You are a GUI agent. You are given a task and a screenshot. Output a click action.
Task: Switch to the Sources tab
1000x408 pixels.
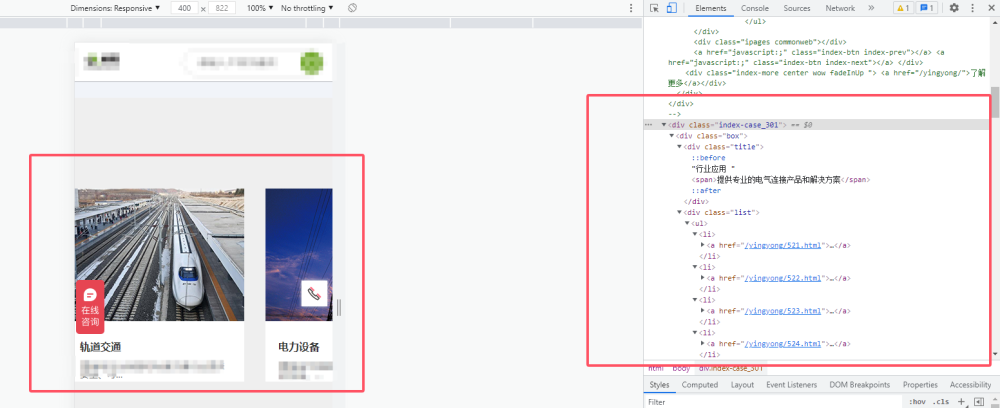coord(797,8)
